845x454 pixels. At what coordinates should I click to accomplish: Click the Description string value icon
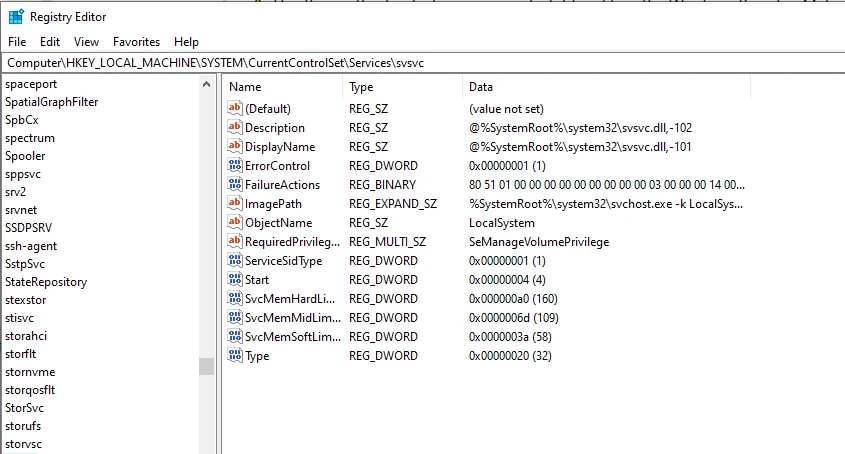tap(234, 127)
